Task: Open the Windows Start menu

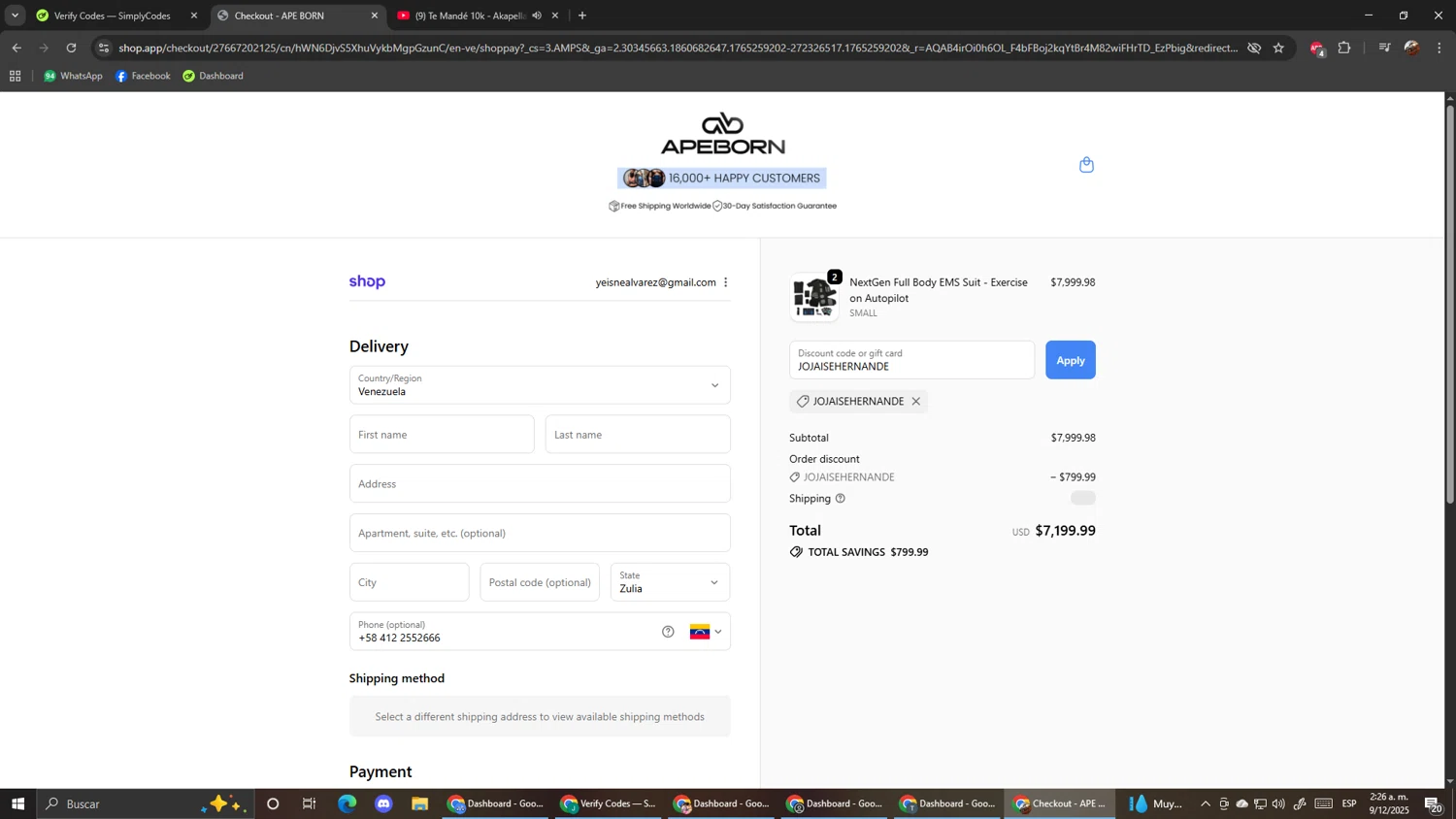Action: [x=17, y=803]
